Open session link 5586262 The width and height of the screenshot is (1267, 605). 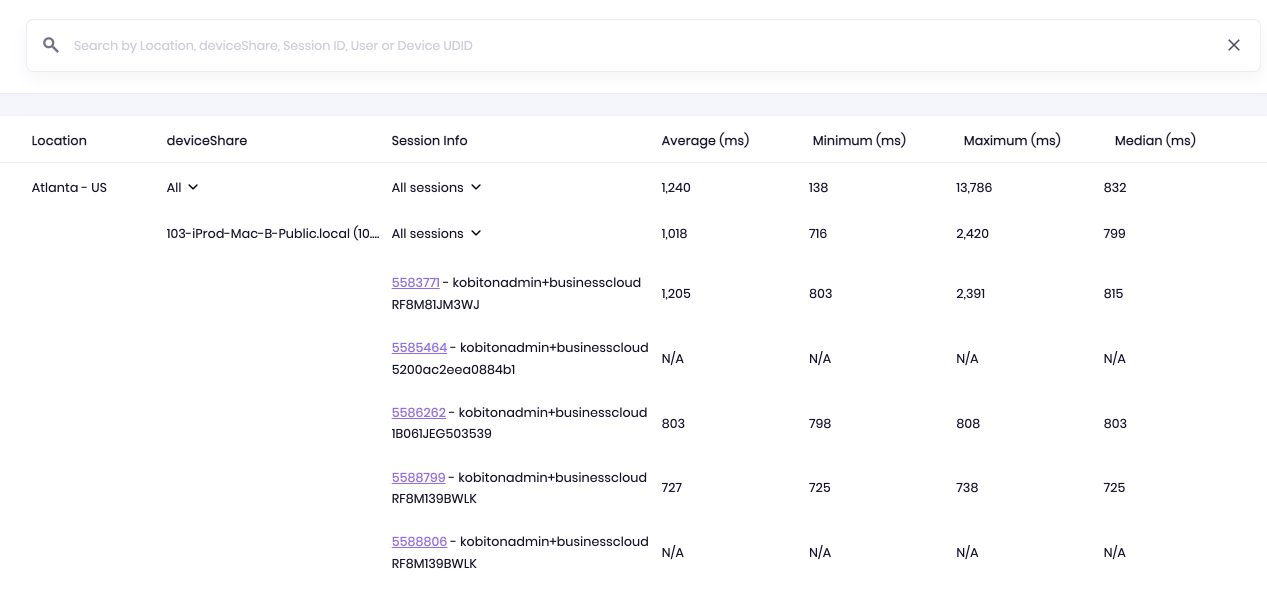pyautogui.click(x=418, y=412)
